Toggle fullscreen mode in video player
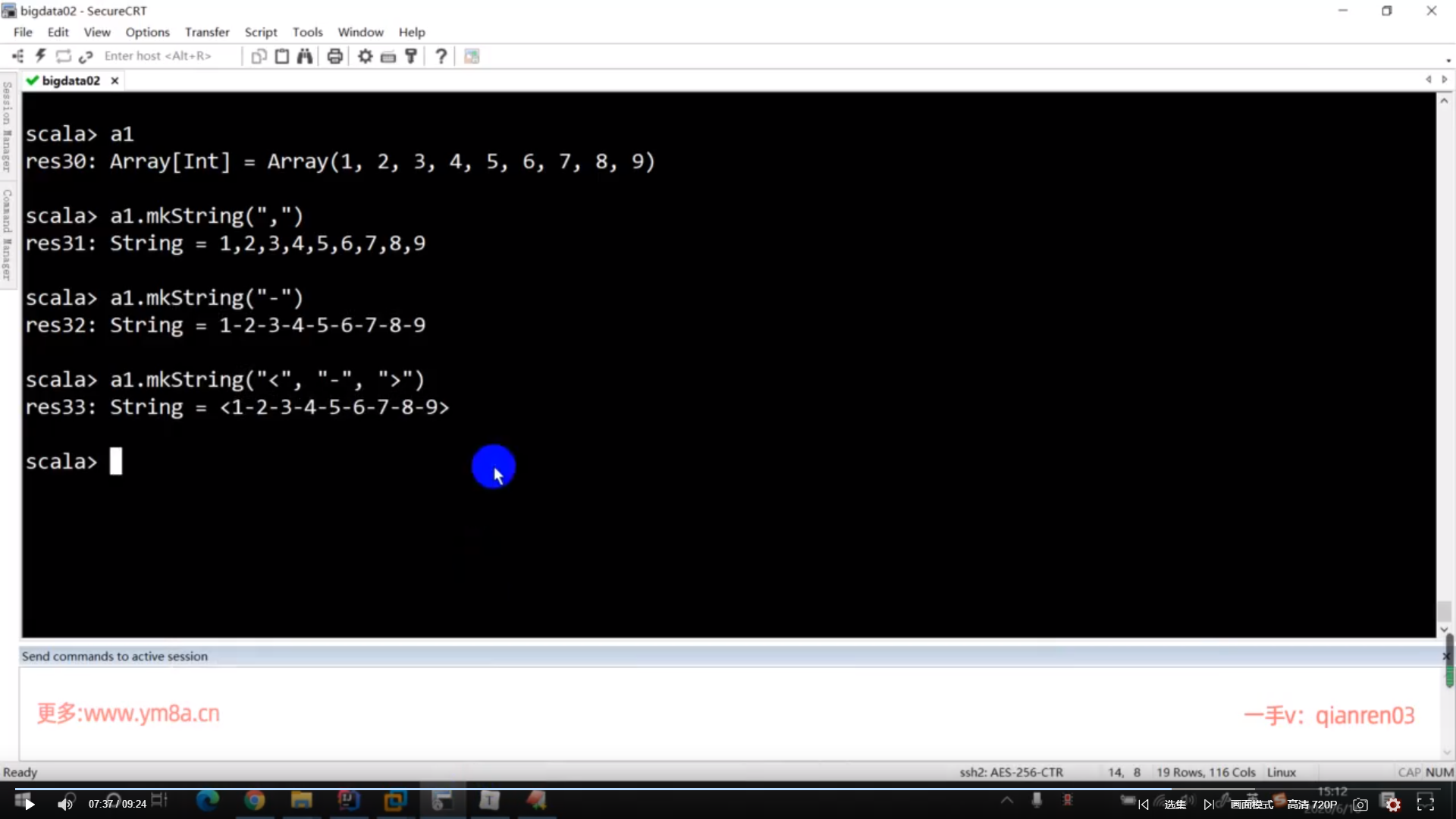The image size is (1456, 819). click(1426, 804)
